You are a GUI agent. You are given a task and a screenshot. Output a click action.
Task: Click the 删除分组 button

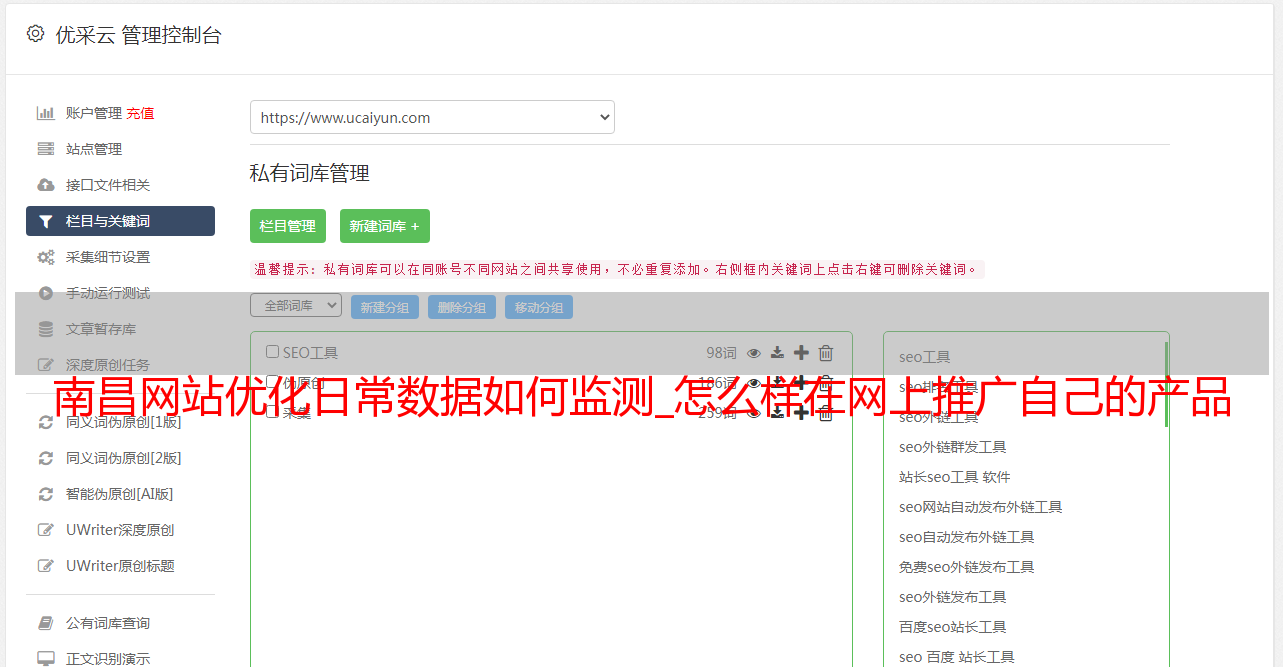click(462, 307)
